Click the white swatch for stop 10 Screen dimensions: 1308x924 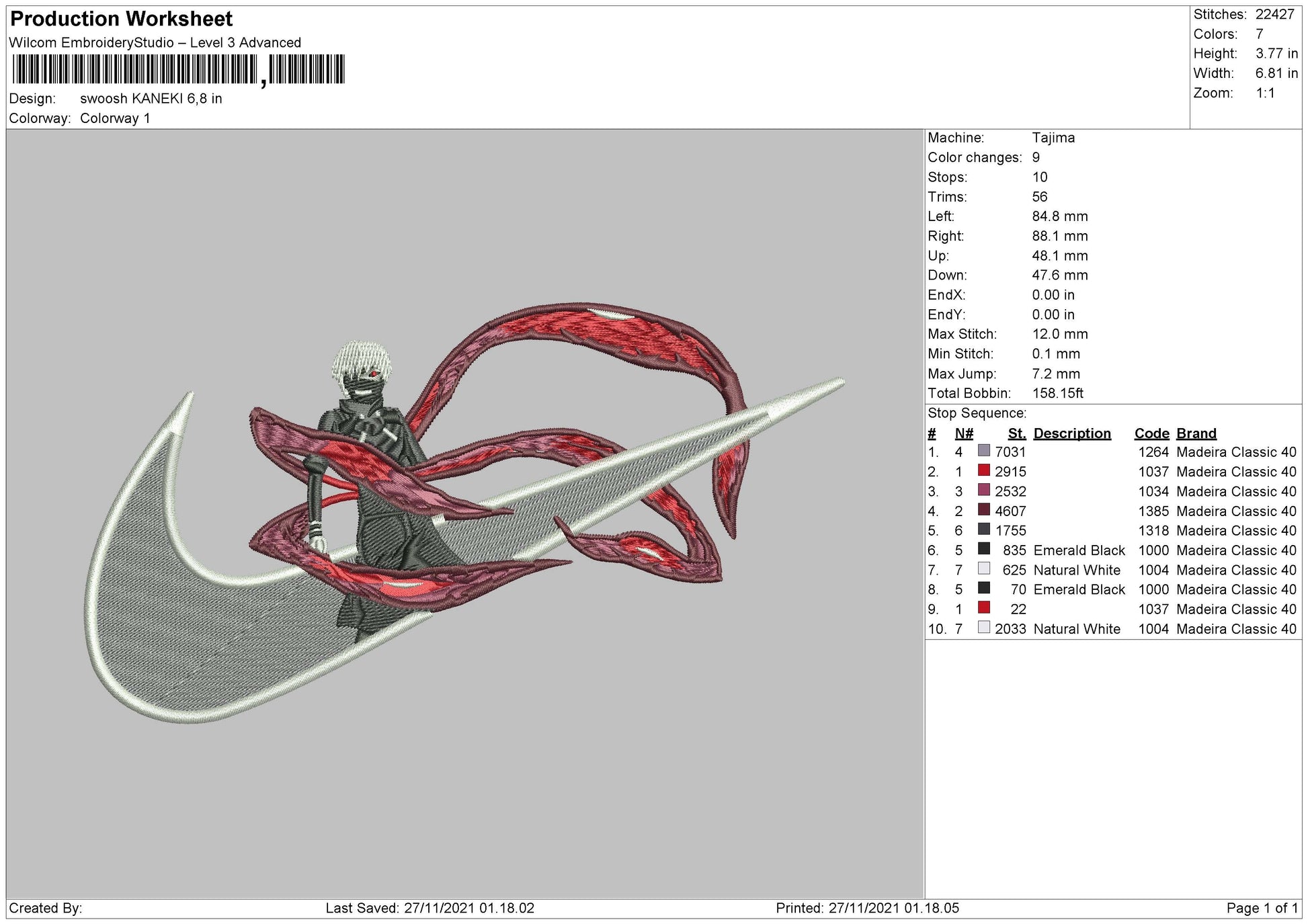[x=984, y=628]
